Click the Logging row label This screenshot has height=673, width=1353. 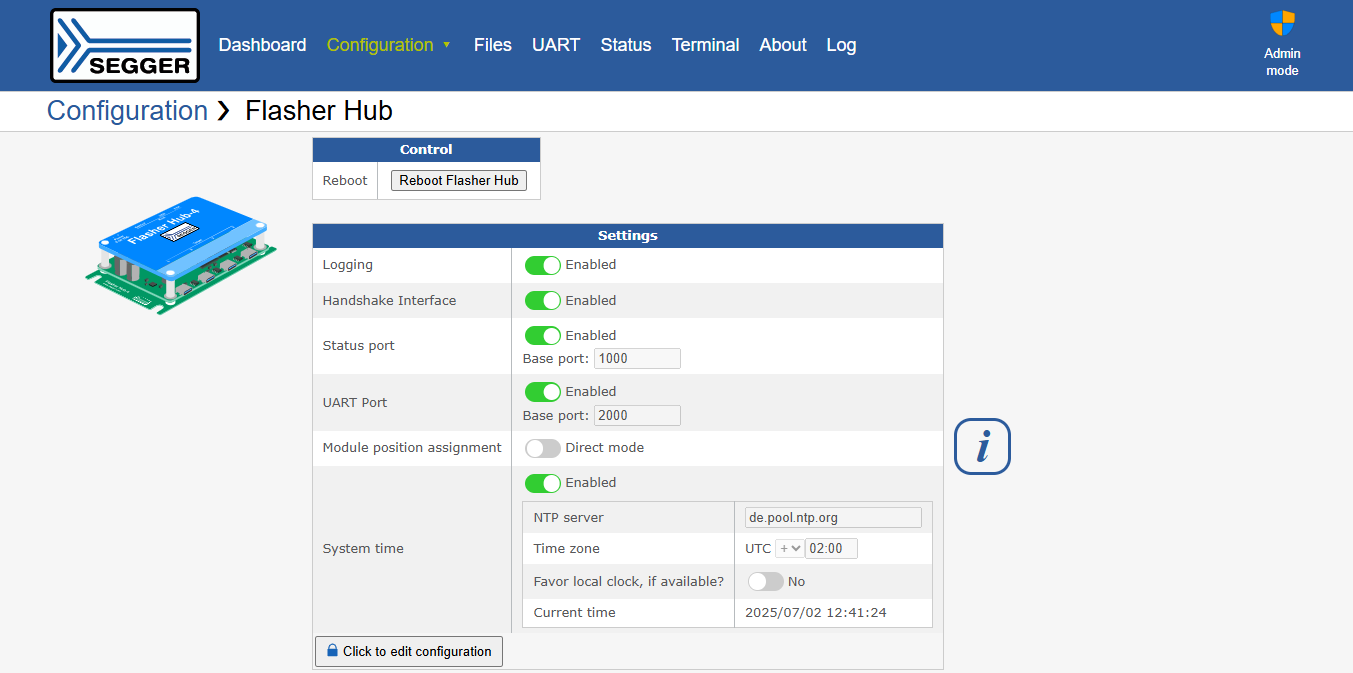[x=347, y=265]
